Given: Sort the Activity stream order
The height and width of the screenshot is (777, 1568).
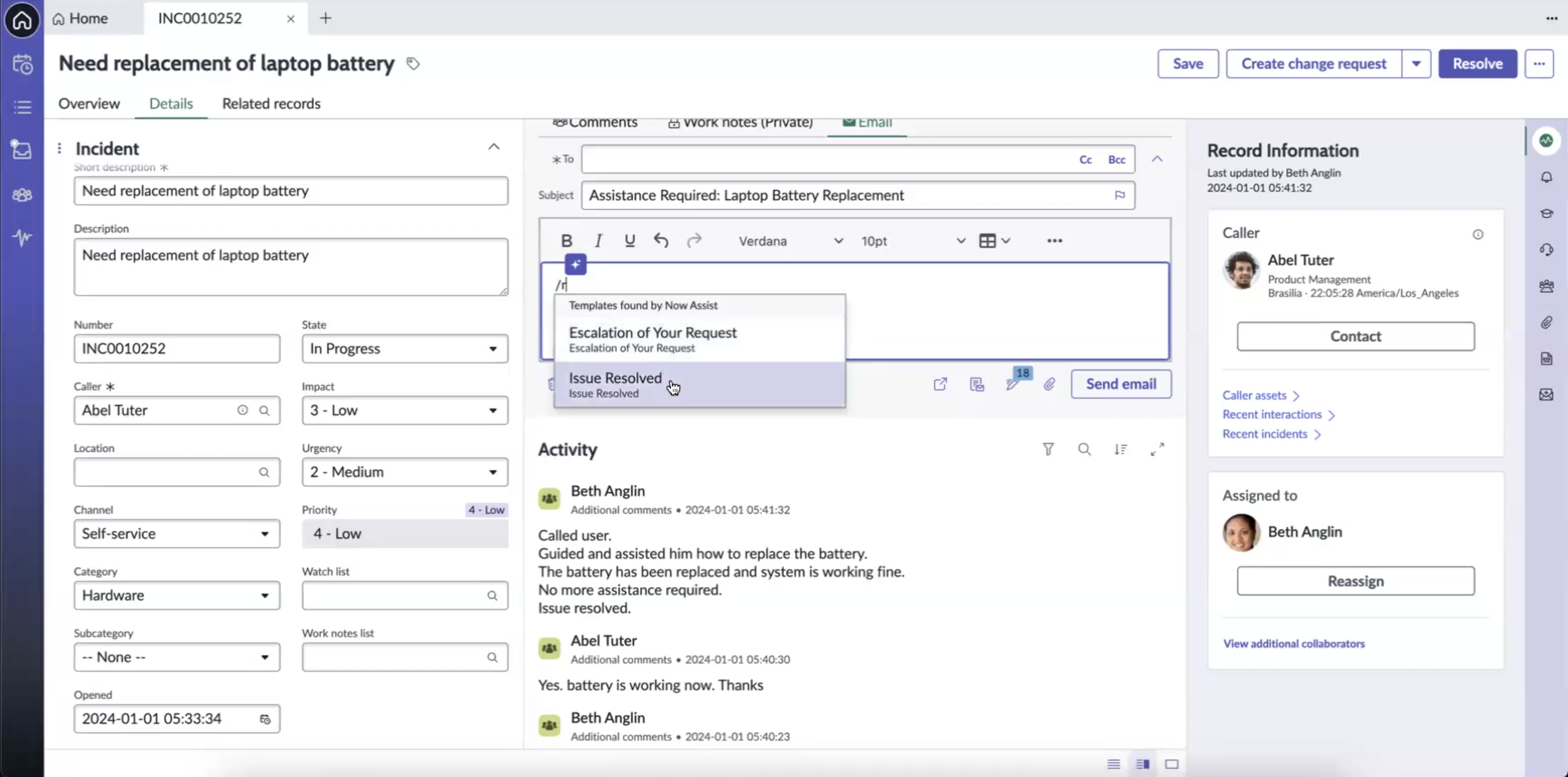Looking at the screenshot, I should tap(1121, 449).
